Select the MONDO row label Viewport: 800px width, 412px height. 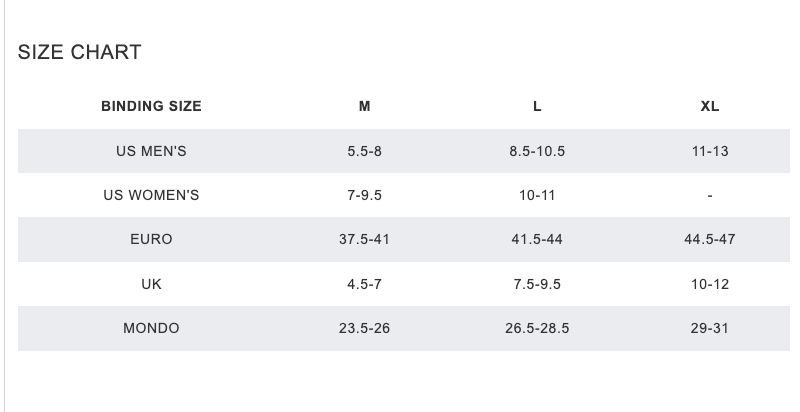(x=151, y=328)
